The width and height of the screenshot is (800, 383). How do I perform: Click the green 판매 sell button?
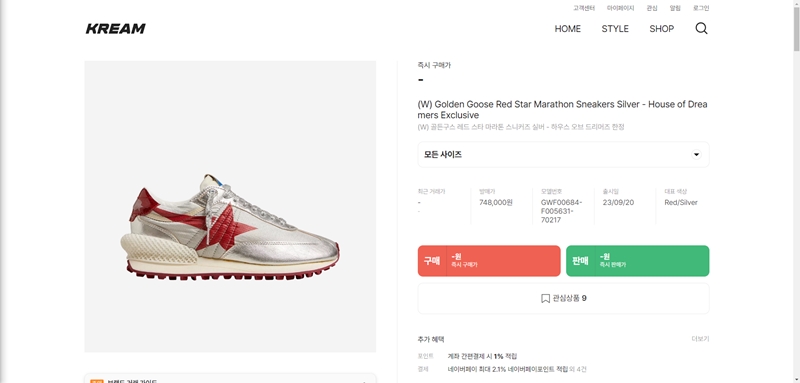click(x=637, y=261)
